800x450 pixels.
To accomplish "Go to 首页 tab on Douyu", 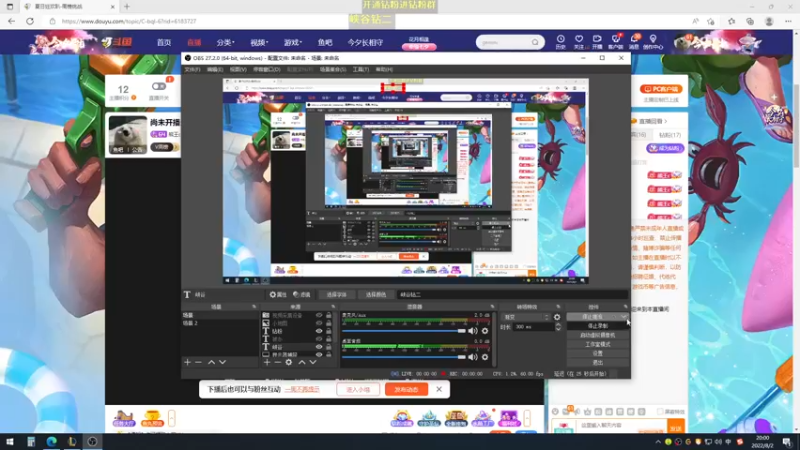I will click(164, 42).
